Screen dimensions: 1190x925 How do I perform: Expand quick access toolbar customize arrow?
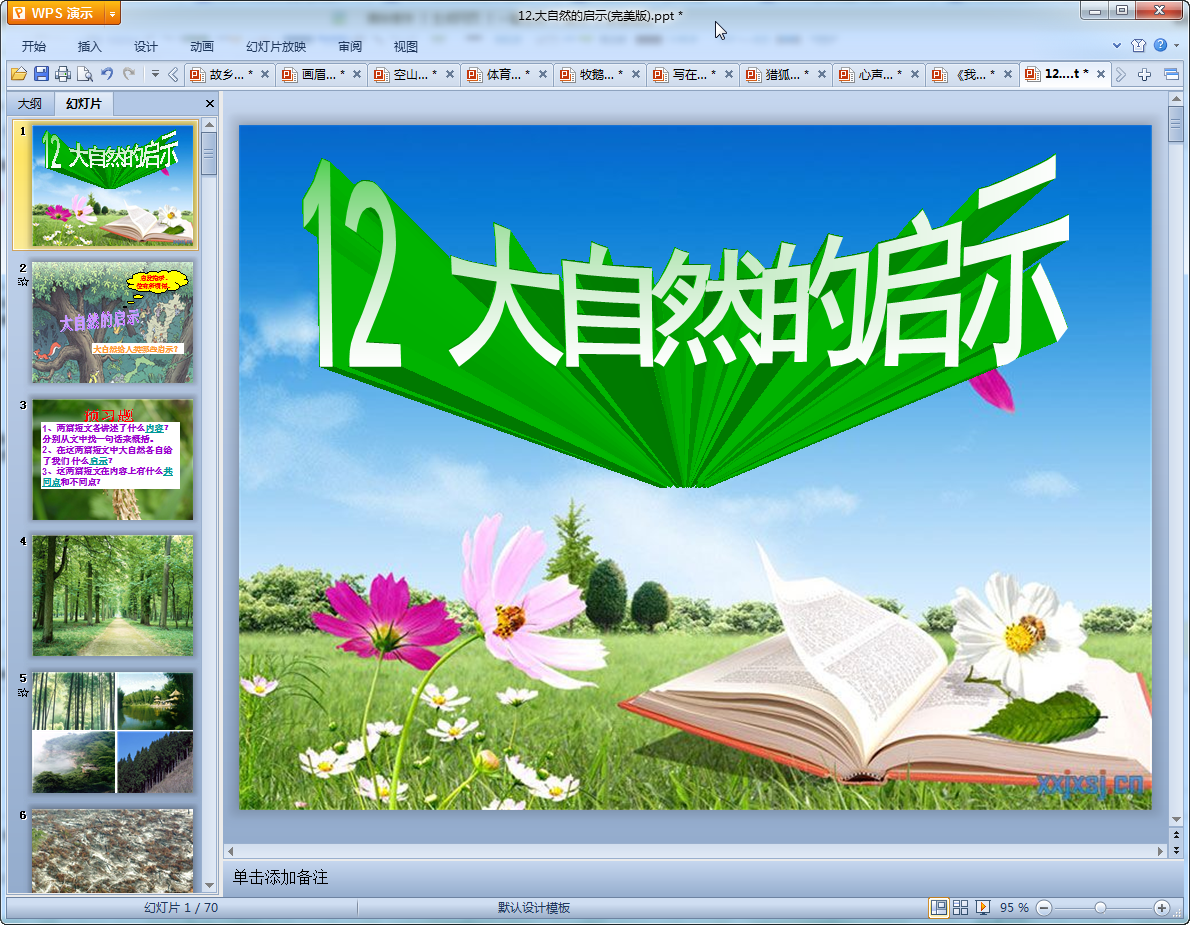click(x=155, y=74)
